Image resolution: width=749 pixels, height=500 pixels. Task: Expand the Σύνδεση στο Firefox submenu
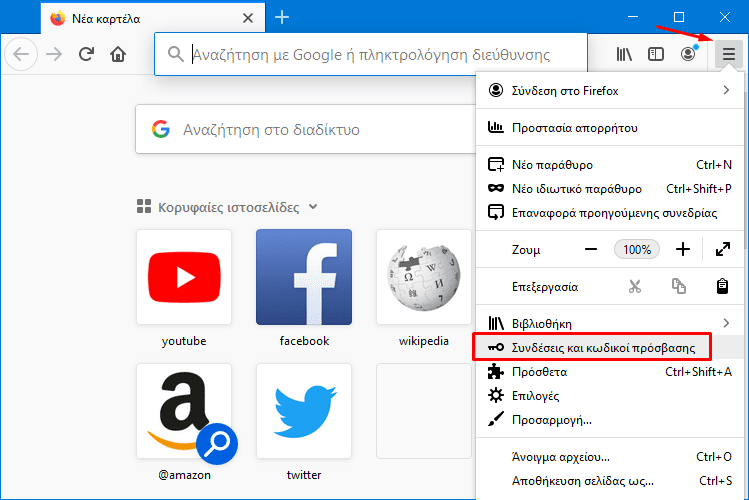[x=612, y=91]
